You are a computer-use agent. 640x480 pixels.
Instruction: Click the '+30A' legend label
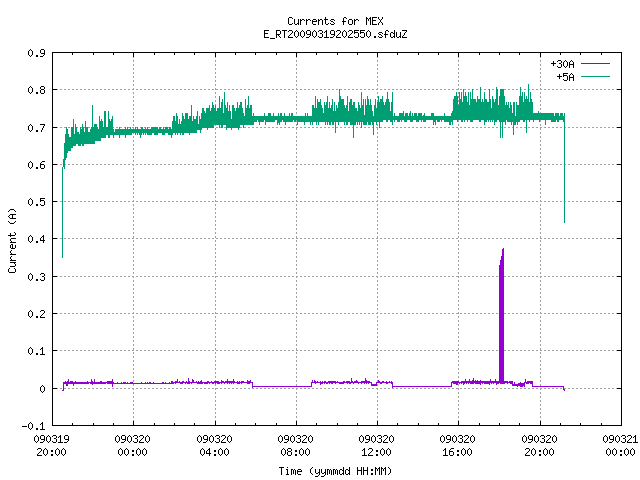coord(562,64)
